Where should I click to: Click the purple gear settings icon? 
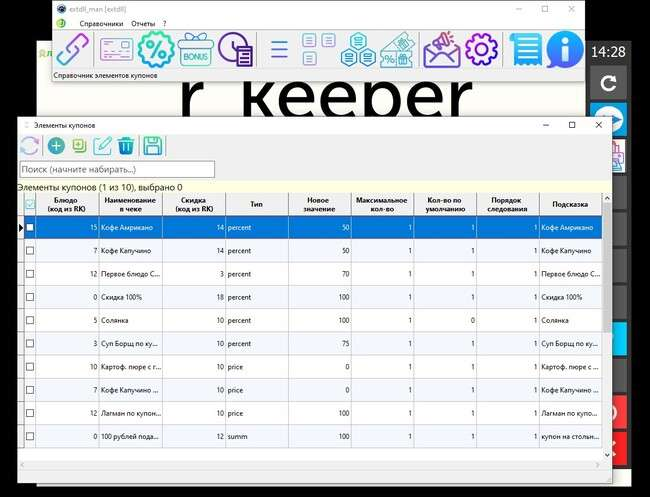(x=481, y=49)
